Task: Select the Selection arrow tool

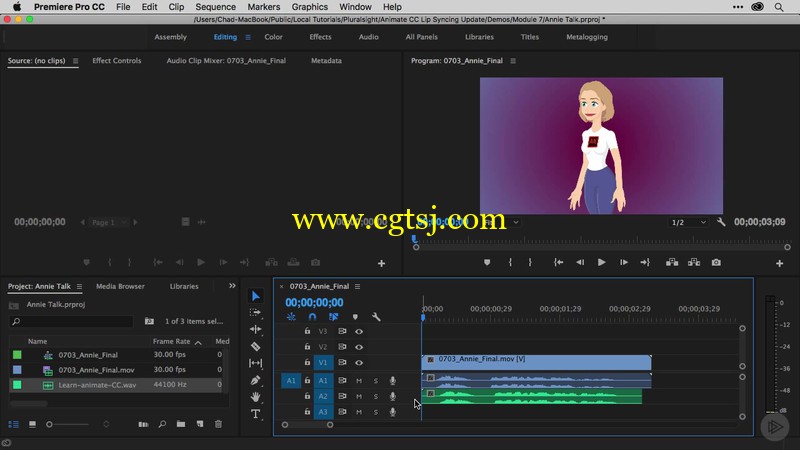Action: [256, 296]
